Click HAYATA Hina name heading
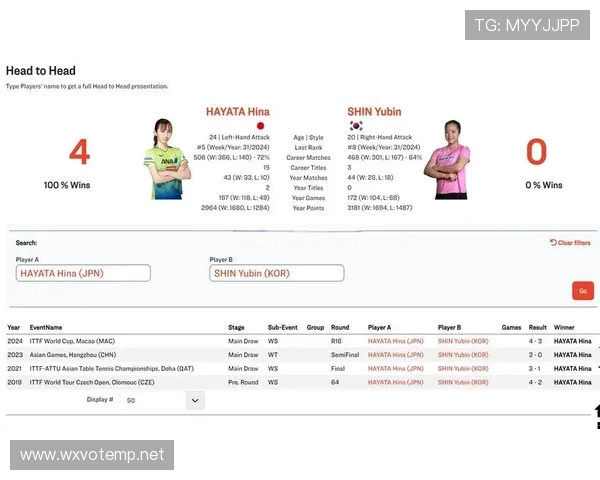The image size is (600, 480). (238, 112)
